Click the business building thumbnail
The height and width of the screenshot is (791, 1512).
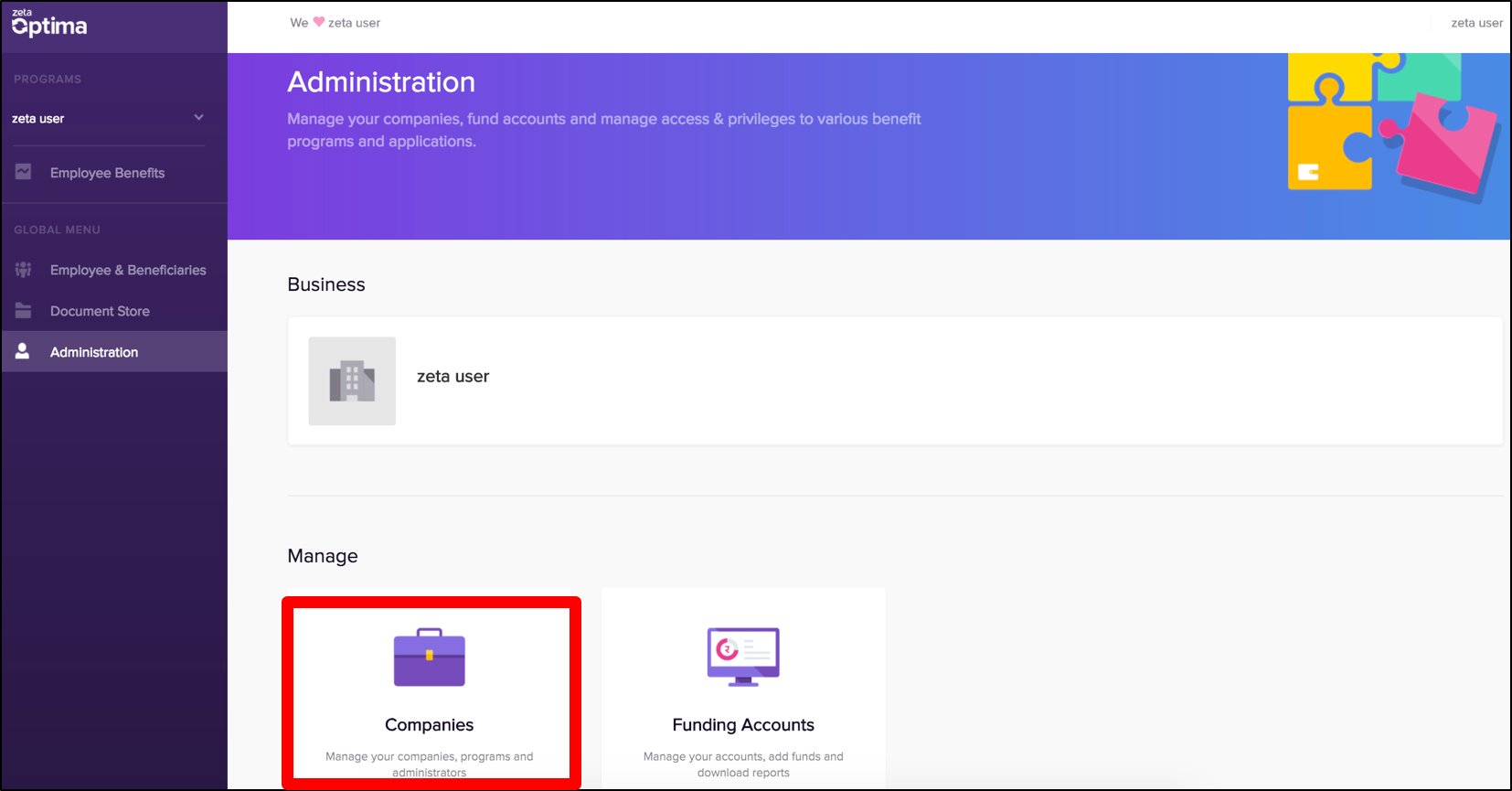[x=352, y=381]
